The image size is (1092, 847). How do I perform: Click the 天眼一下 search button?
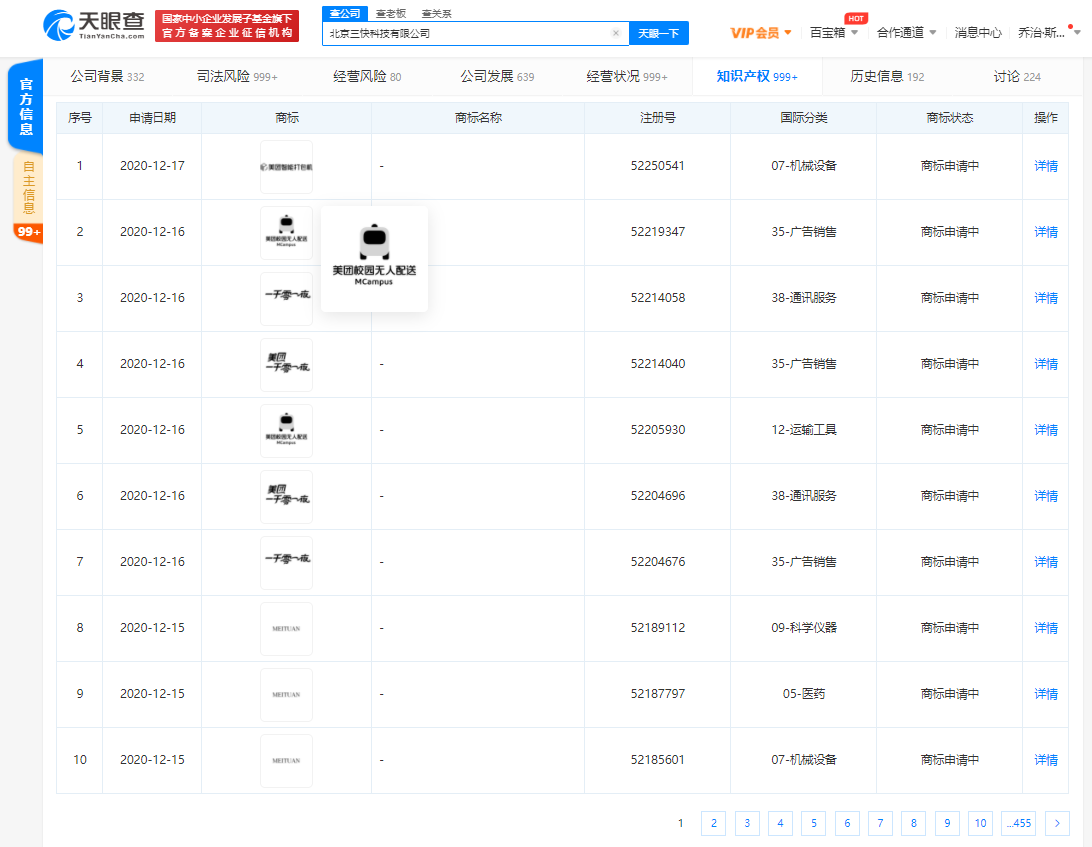(x=658, y=33)
